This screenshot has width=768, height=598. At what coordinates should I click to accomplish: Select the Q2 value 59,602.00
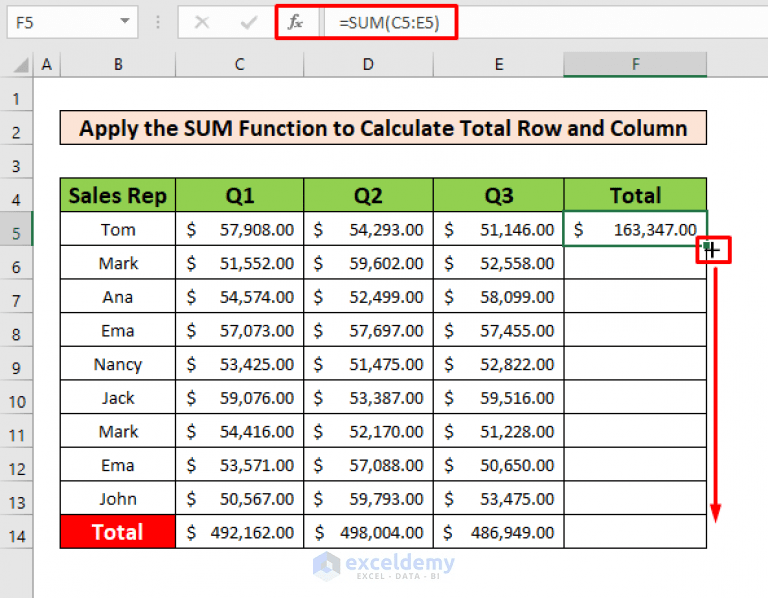point(368,263)
